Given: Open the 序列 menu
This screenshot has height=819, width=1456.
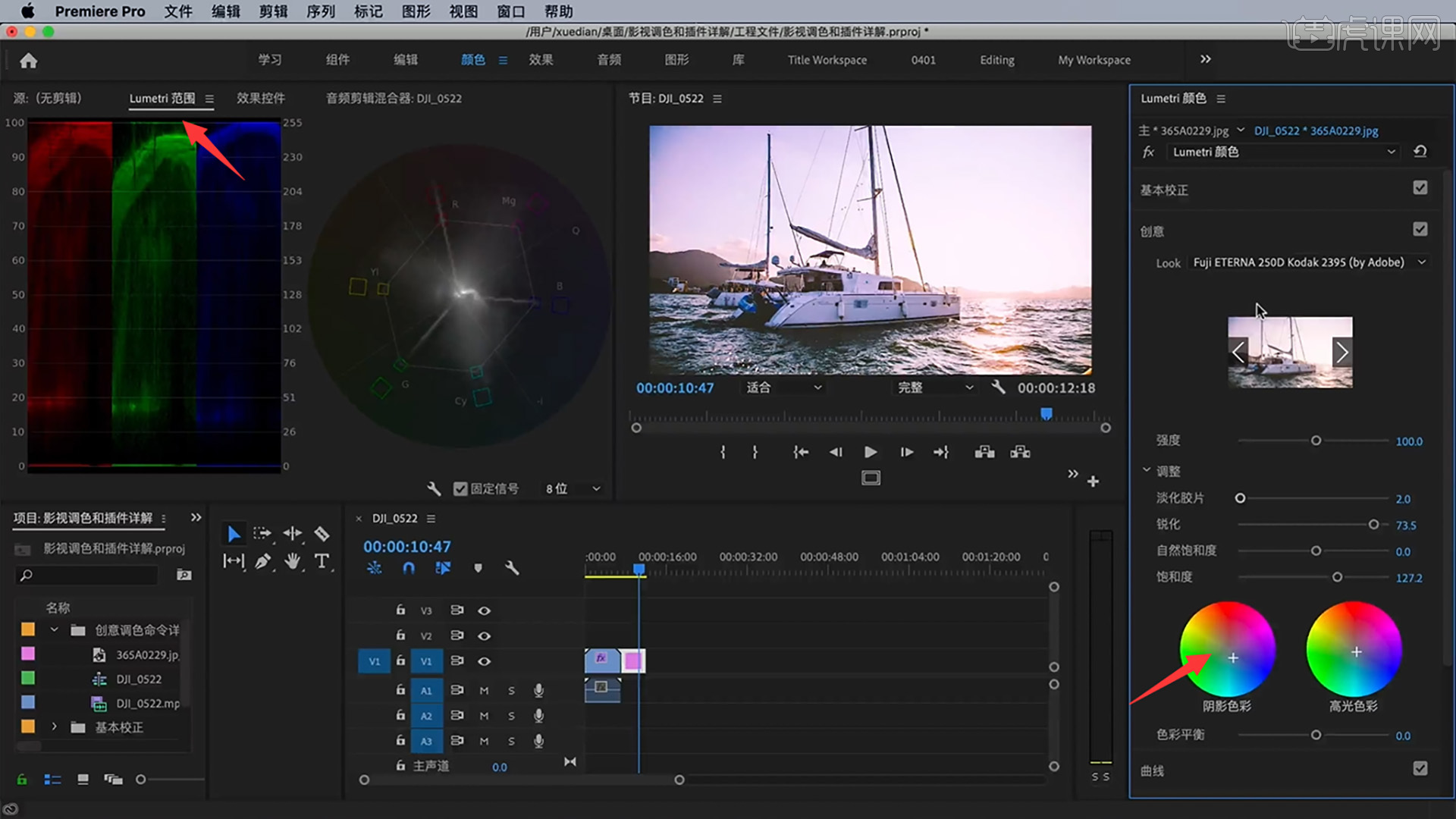Looking at the screenshot, I should 320,11.
